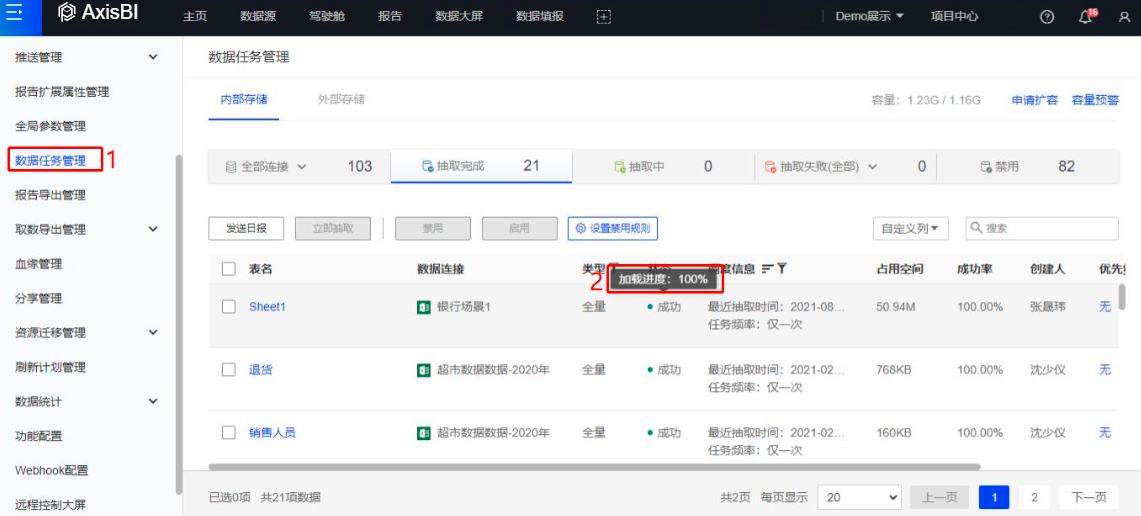Click the 容量预警 link

(1095, 100)
